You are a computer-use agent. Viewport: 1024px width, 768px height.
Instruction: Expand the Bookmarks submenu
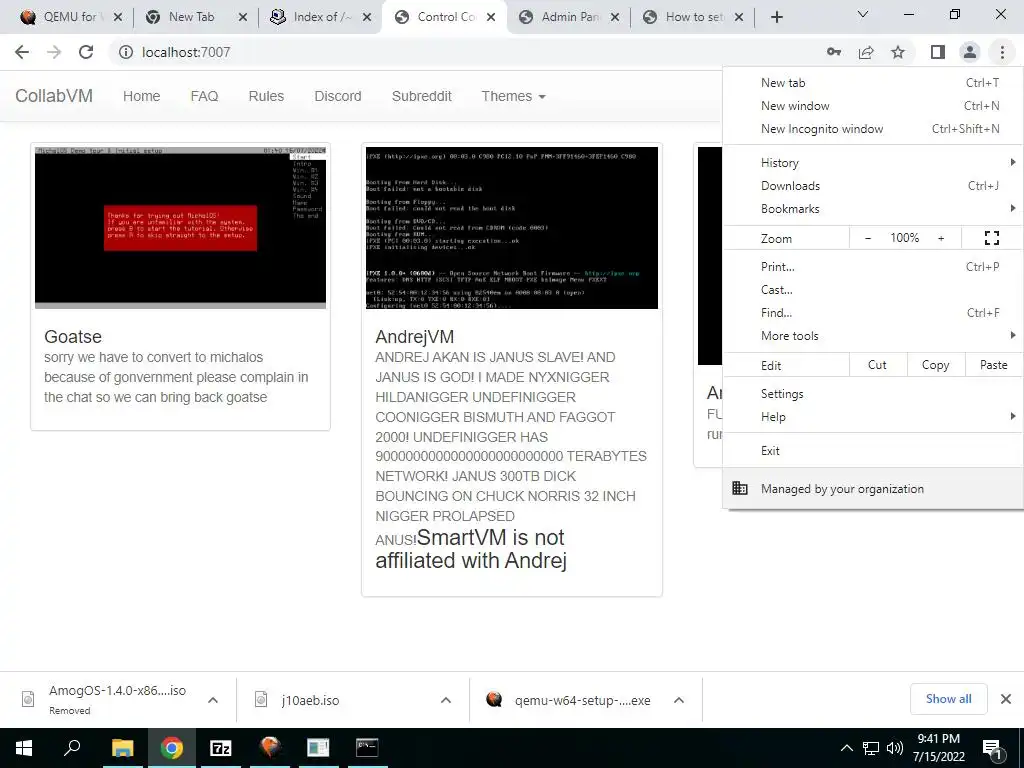[x=873, y=208]
